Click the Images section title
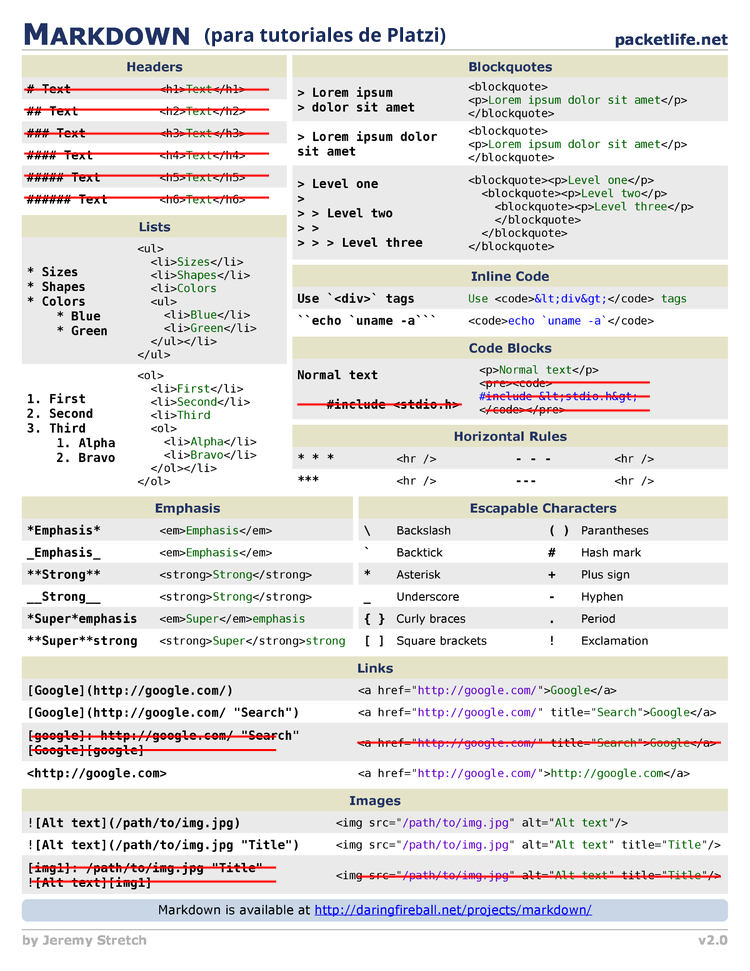The width and height of the screenshot is (750, 971). click(375, 800)
